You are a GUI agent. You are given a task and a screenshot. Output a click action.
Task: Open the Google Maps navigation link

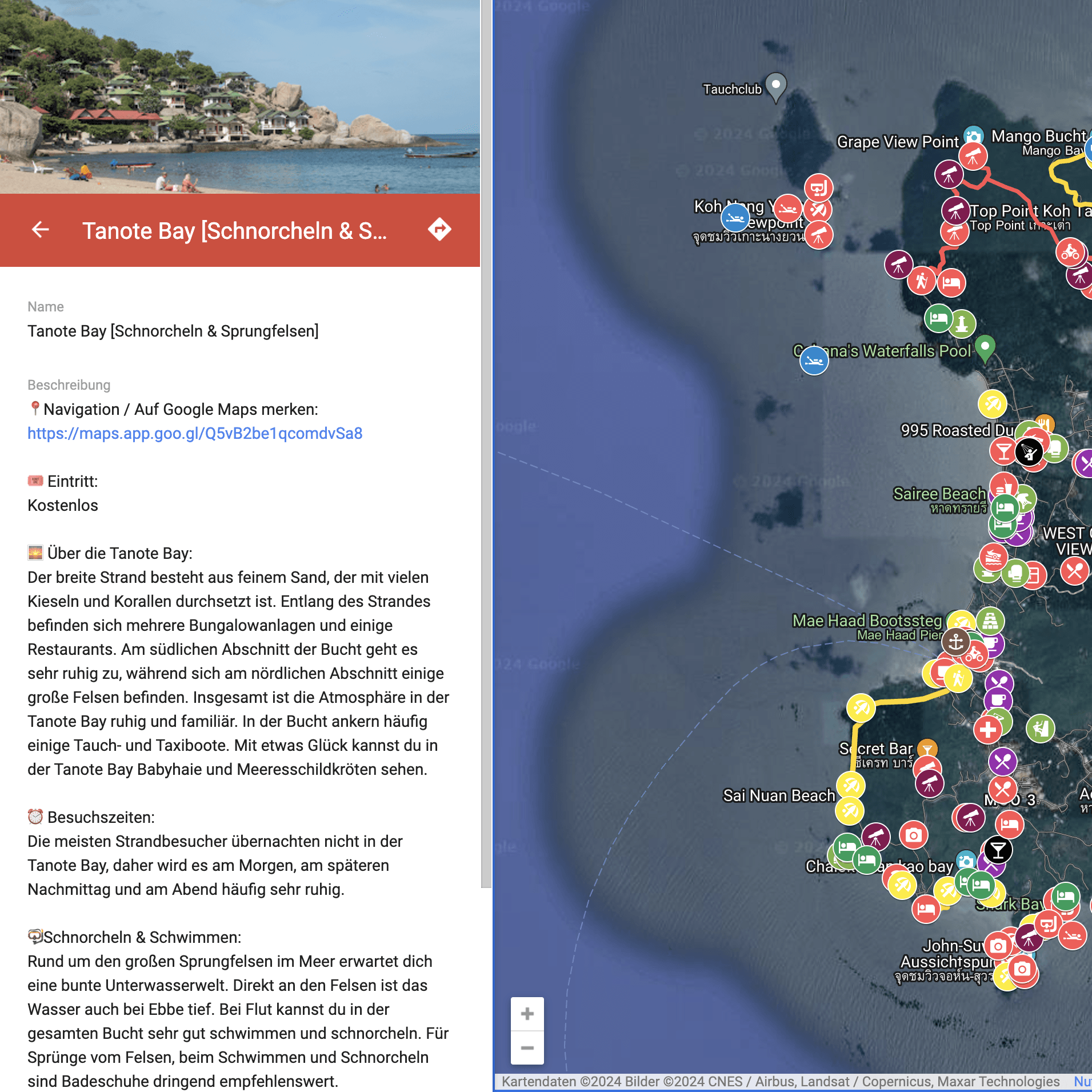pyautogui.click(x=195, y=433)
